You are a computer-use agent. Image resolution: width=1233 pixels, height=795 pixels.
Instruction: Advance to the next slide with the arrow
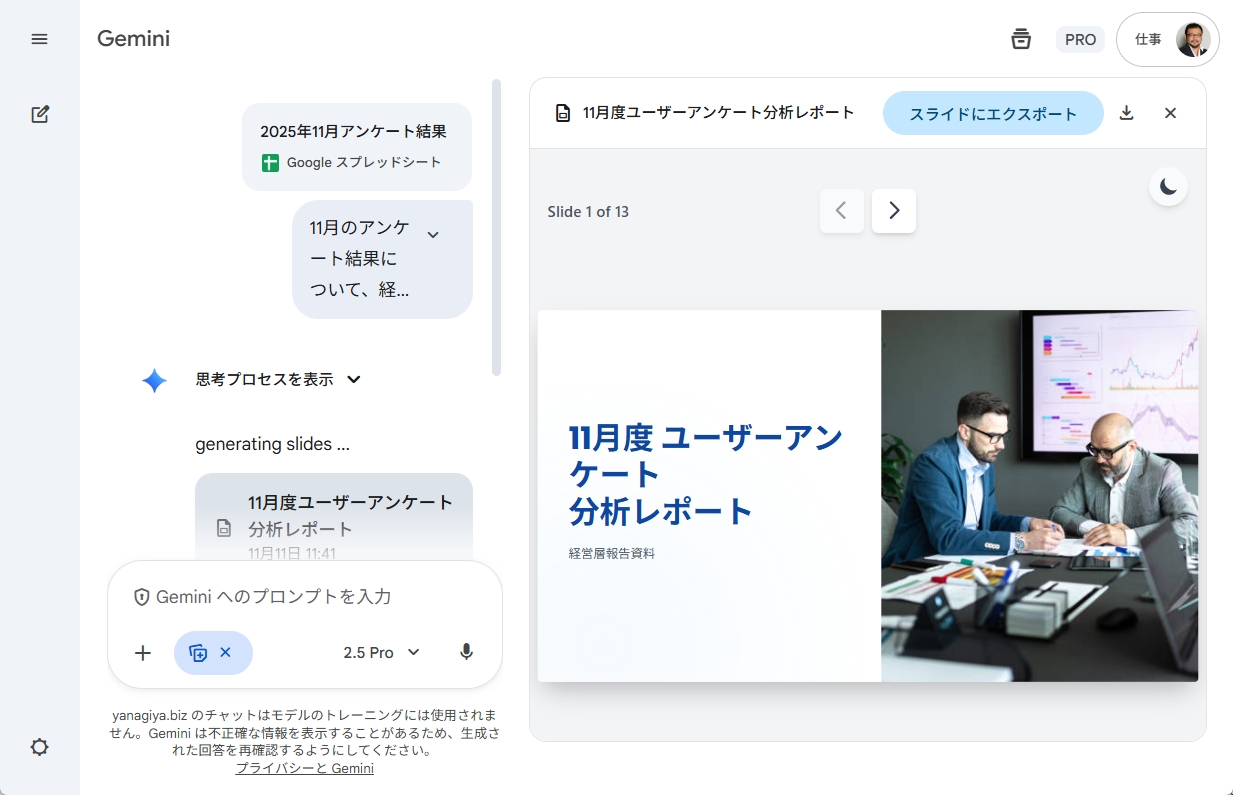893,211
